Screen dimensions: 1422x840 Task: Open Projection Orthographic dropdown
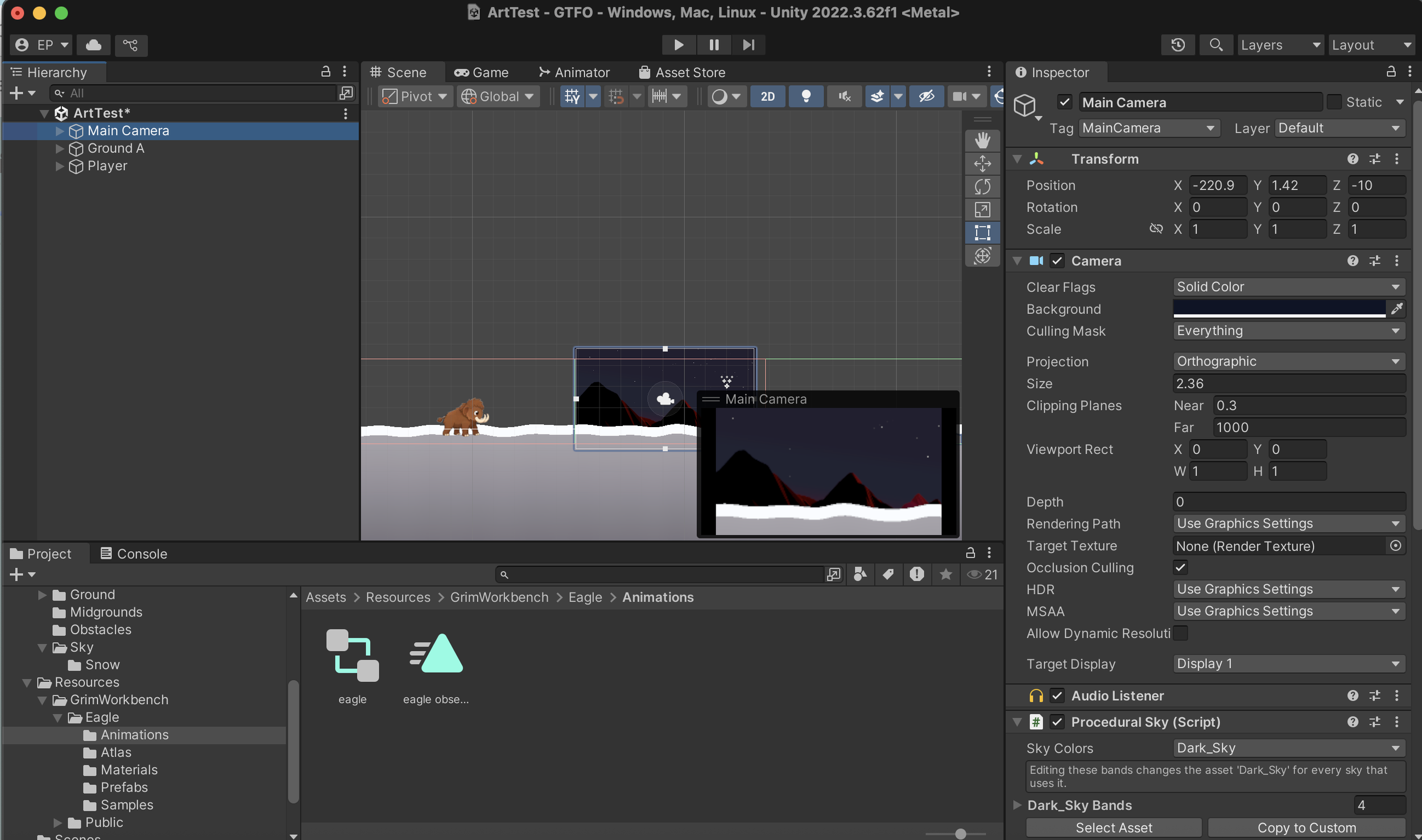pos(1289,362)
